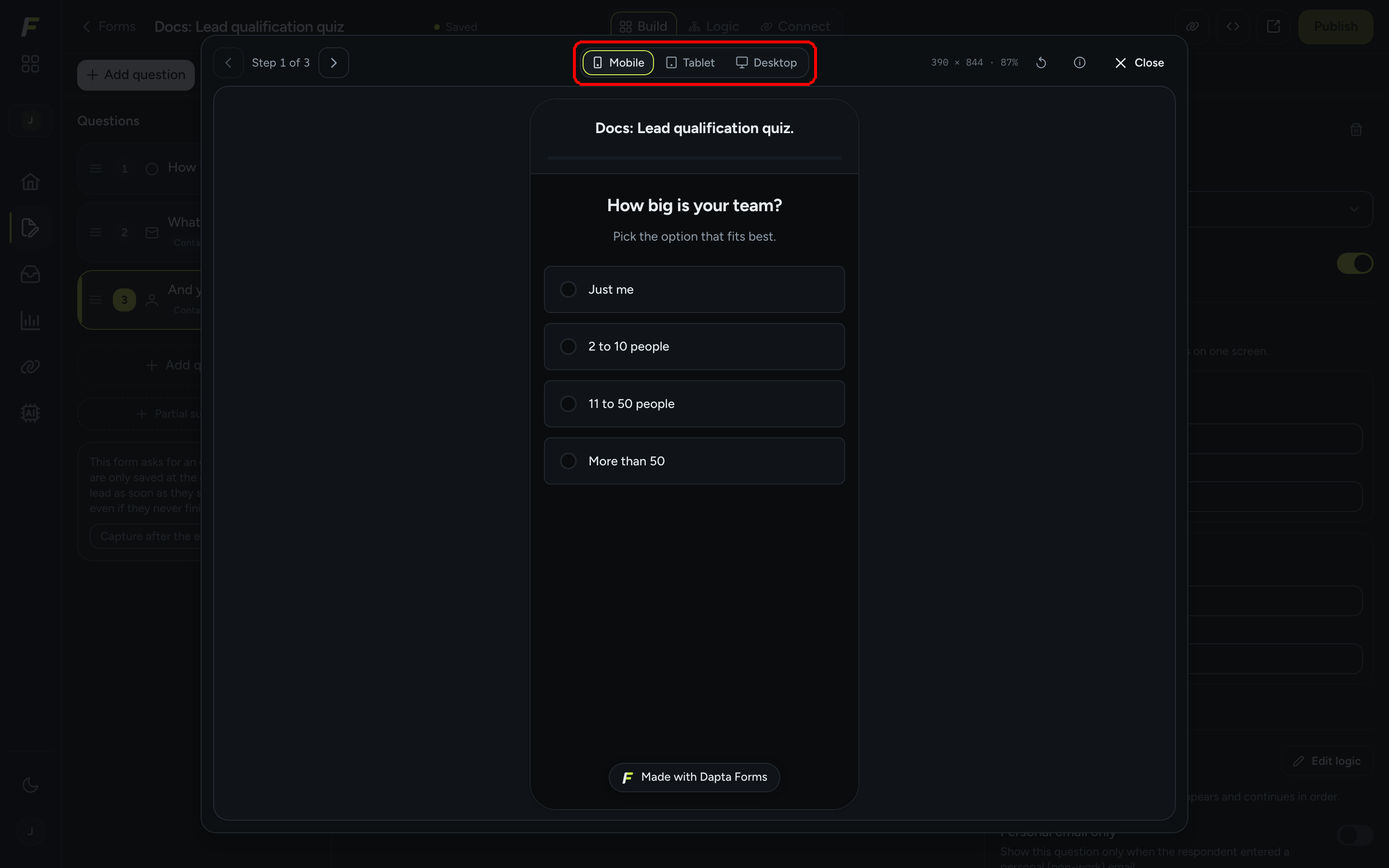Screen dimensions: 1389x868
Task: Open the Logic tab
Action: pos(714,27)
